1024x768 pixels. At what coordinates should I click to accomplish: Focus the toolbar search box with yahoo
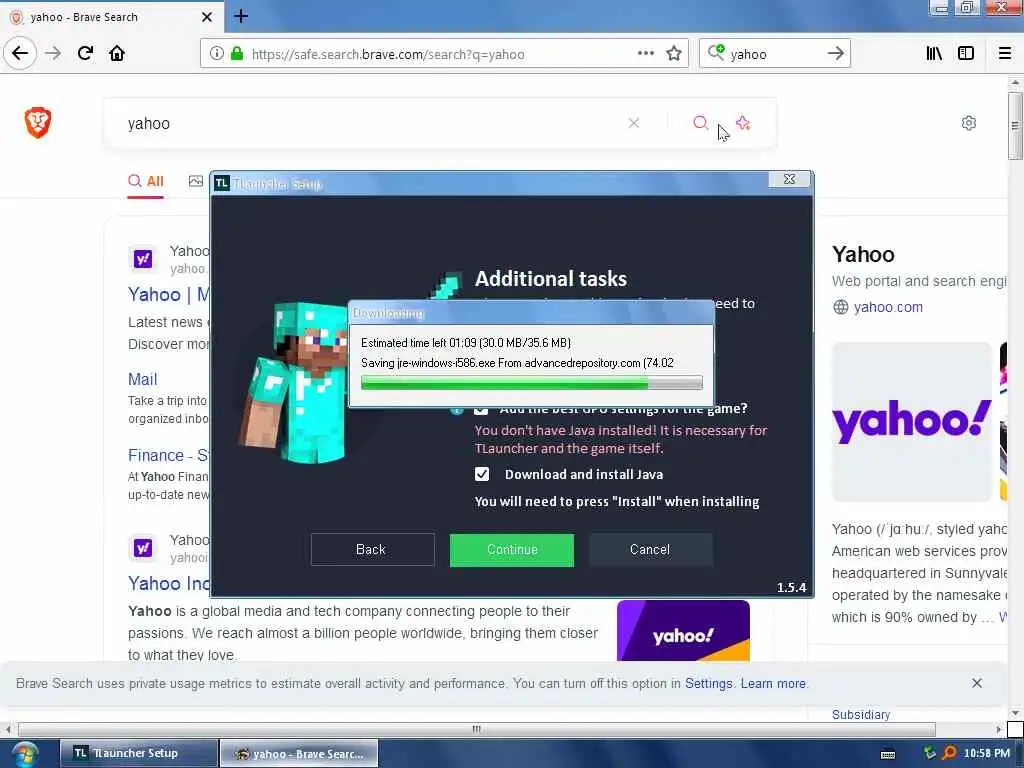click(x=774, y=54)
